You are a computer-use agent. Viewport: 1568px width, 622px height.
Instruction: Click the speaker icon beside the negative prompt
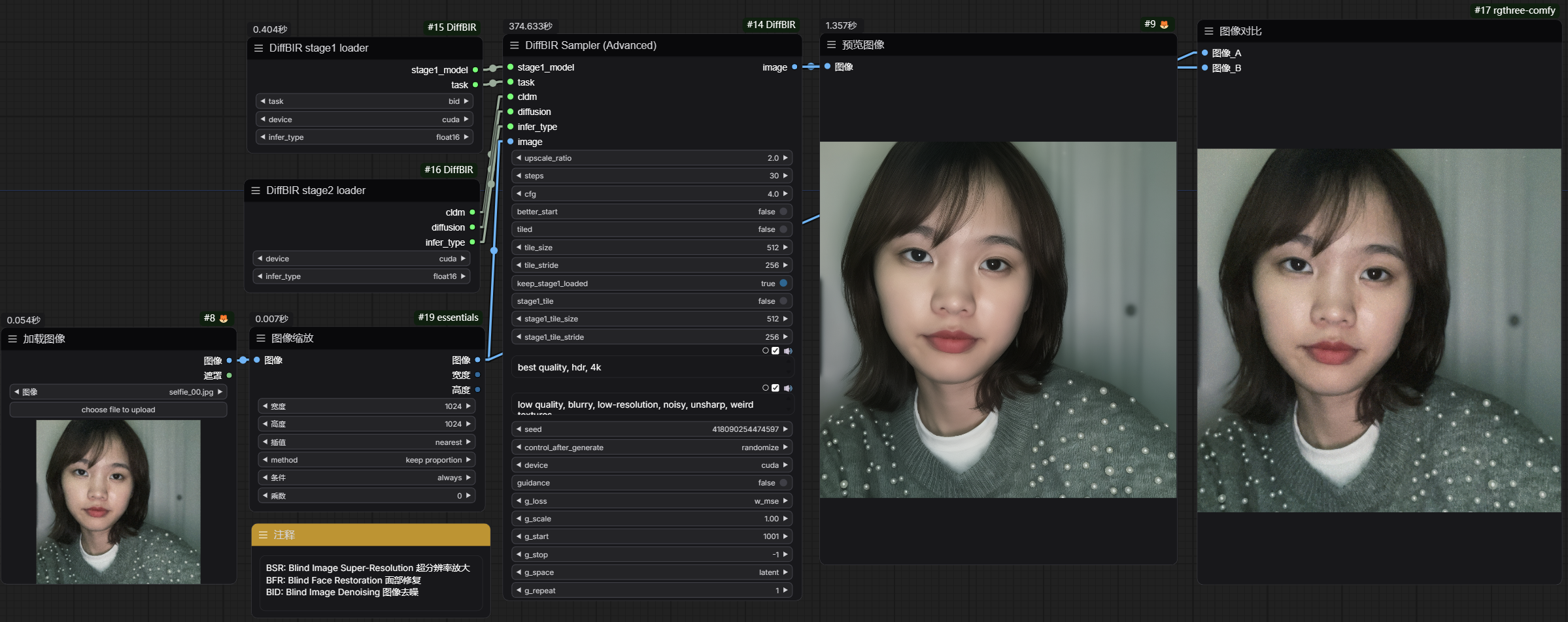click(787, 387)
